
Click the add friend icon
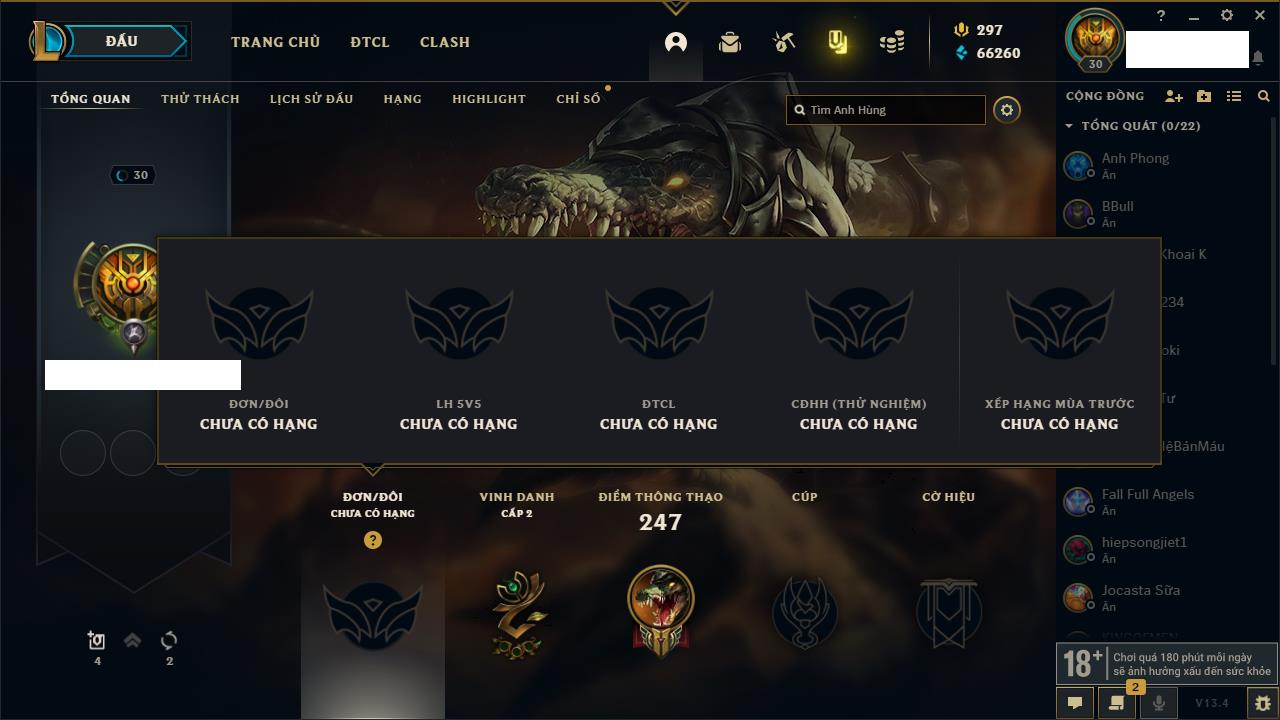click(x=1174, y=96)
